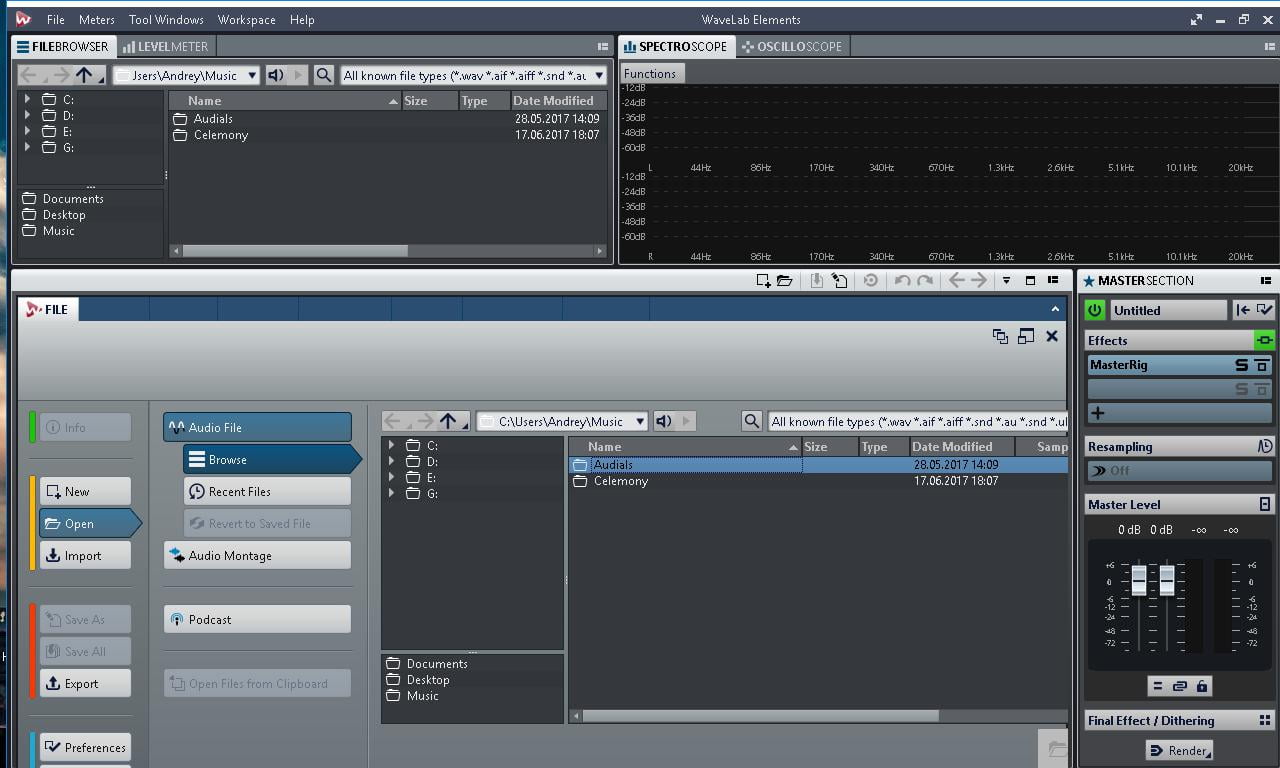Toggle solo on the MasterRig effect
The width and height of the screenshot is (1280, 768).
tap(1242, 365)
